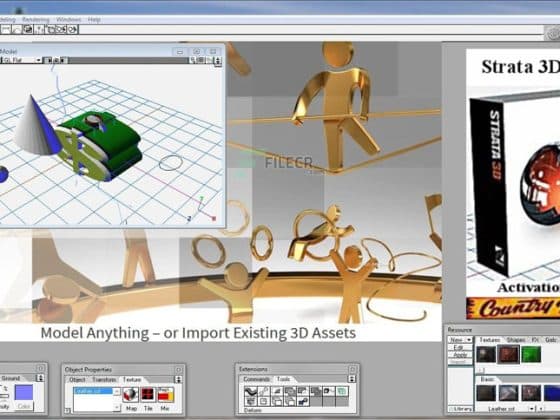This screenshot has width=560, height=420.
Task: Open the Leather.ssf library dropdown
Action: coord(533,409)
